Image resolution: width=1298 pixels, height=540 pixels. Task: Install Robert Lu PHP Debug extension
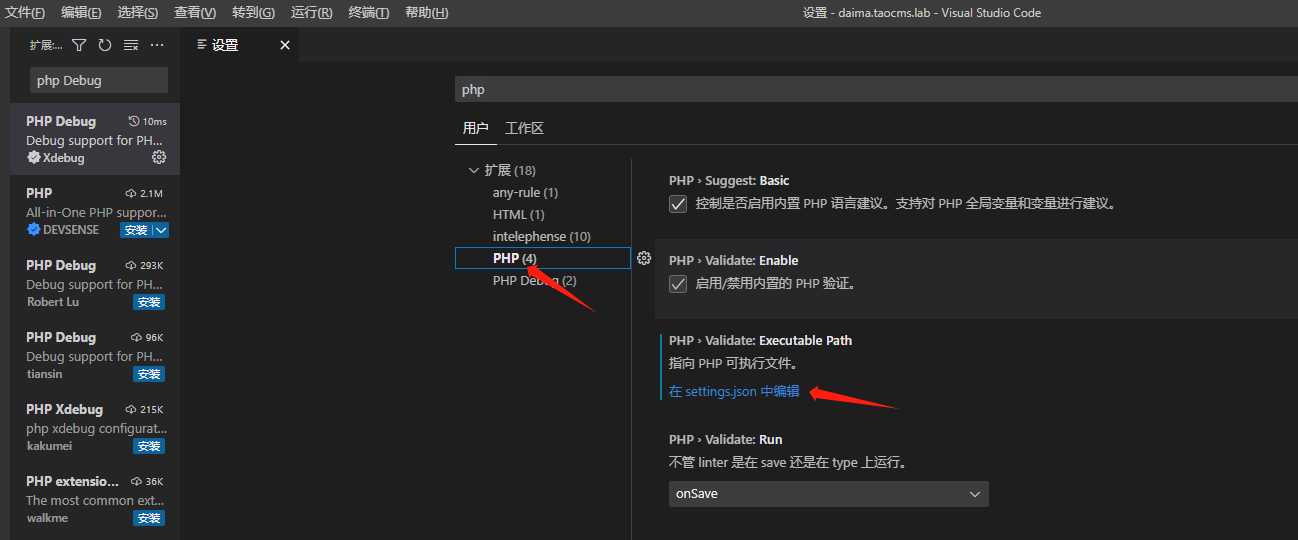(x=149, y=302)
